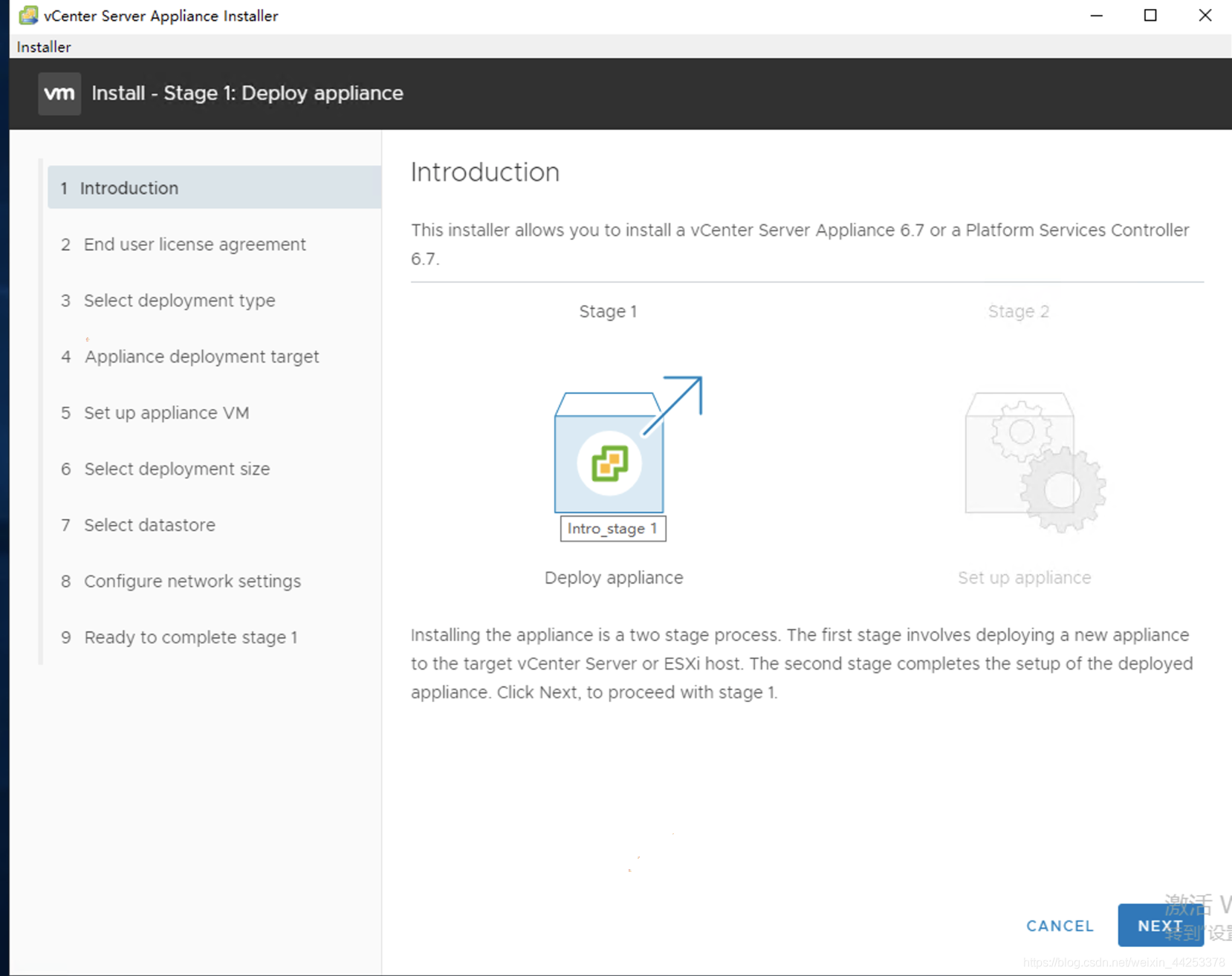
Task: Click the vCenter installer title bar icon
Action: point(28,16)
